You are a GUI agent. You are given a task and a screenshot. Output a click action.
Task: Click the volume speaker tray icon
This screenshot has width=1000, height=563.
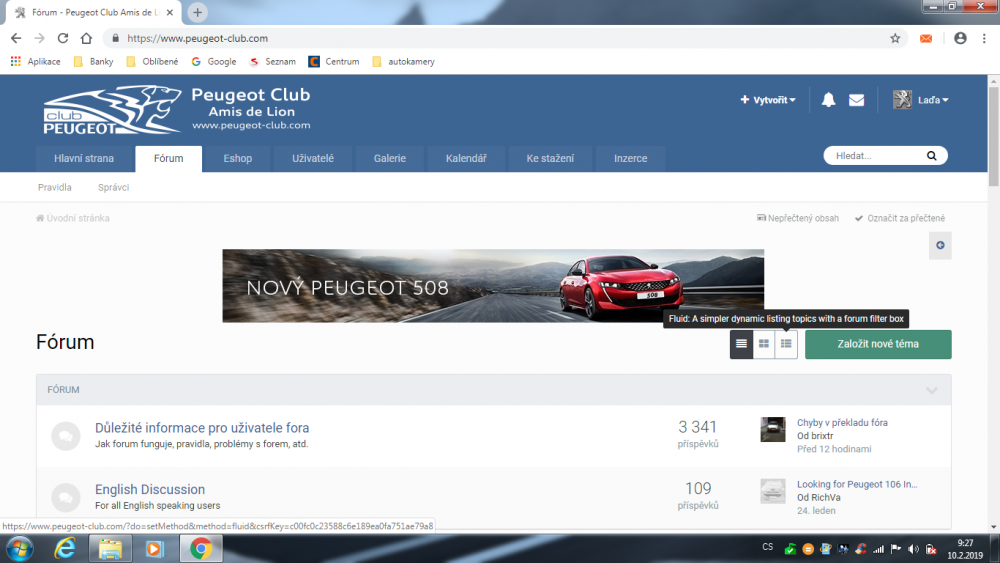tap(913, 549)
